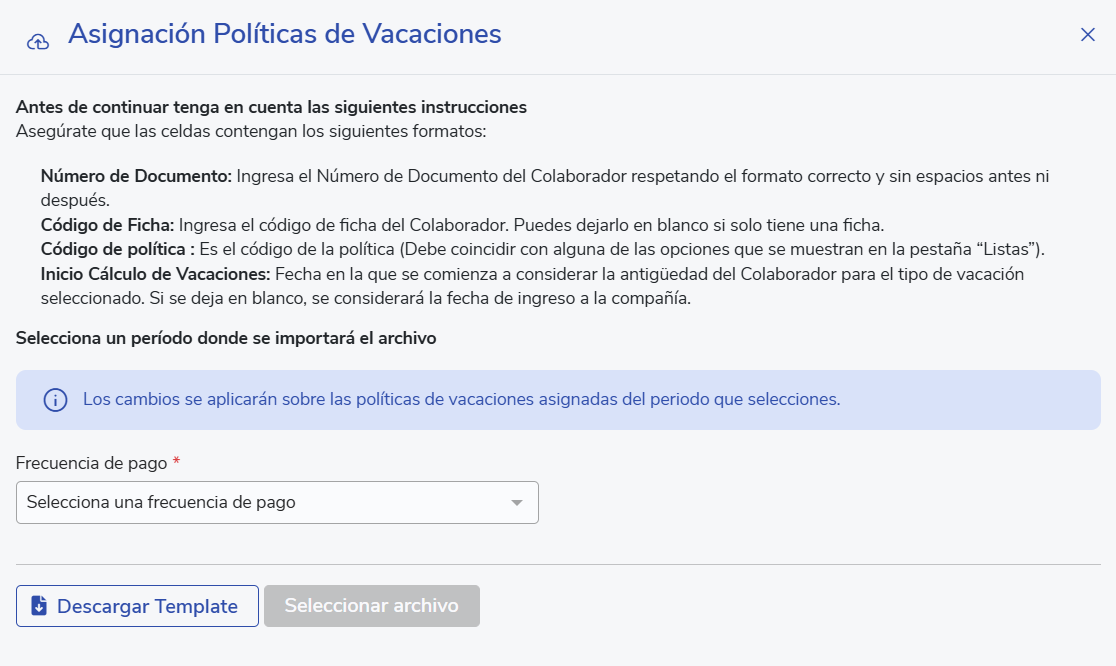This screenshot has width=1116, height=666.
Task: Click the 'Antes de continuar tenga en cuenta' heading
Action: click(x=271, y=107)
